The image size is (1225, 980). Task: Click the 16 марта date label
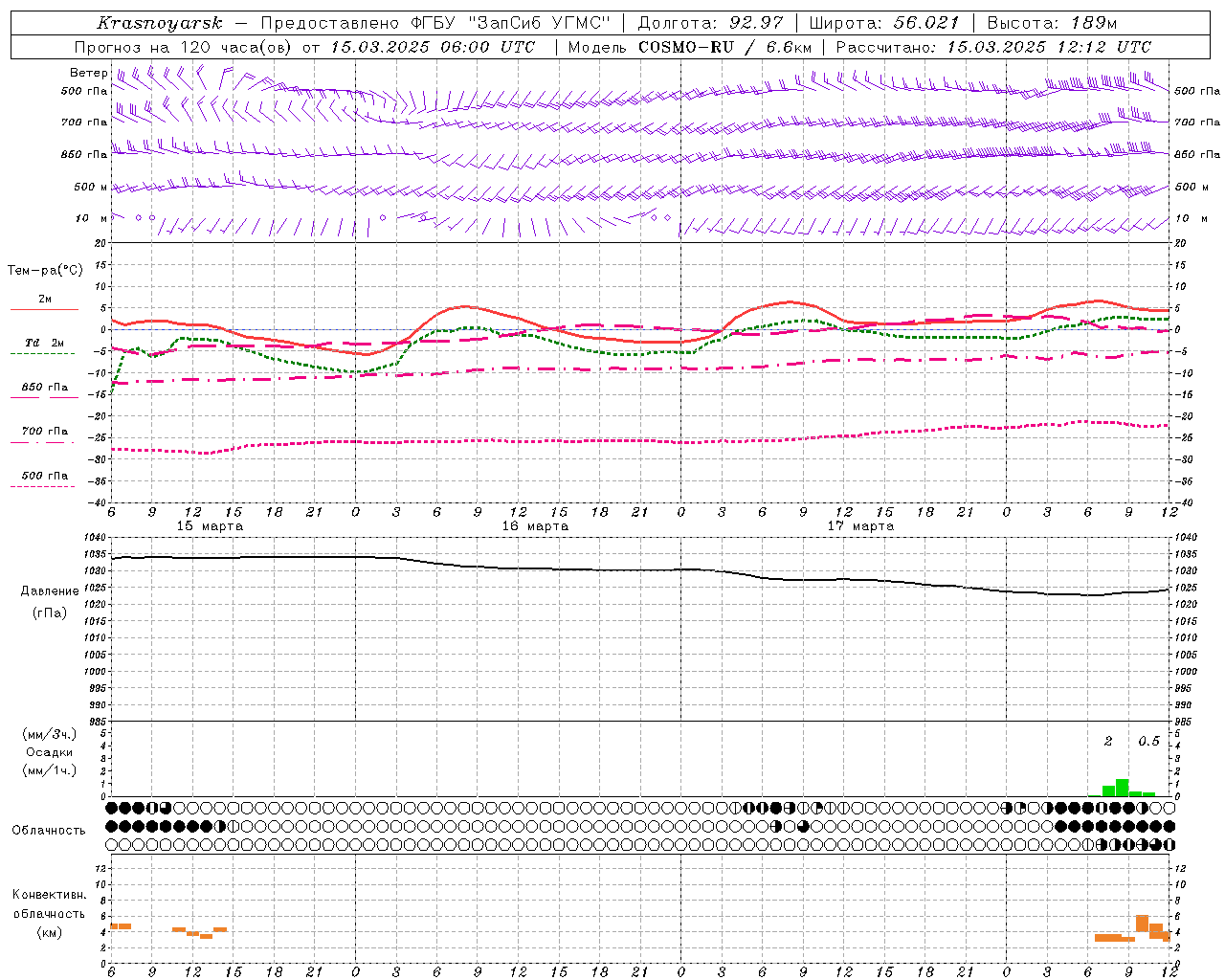pos(535,526)
